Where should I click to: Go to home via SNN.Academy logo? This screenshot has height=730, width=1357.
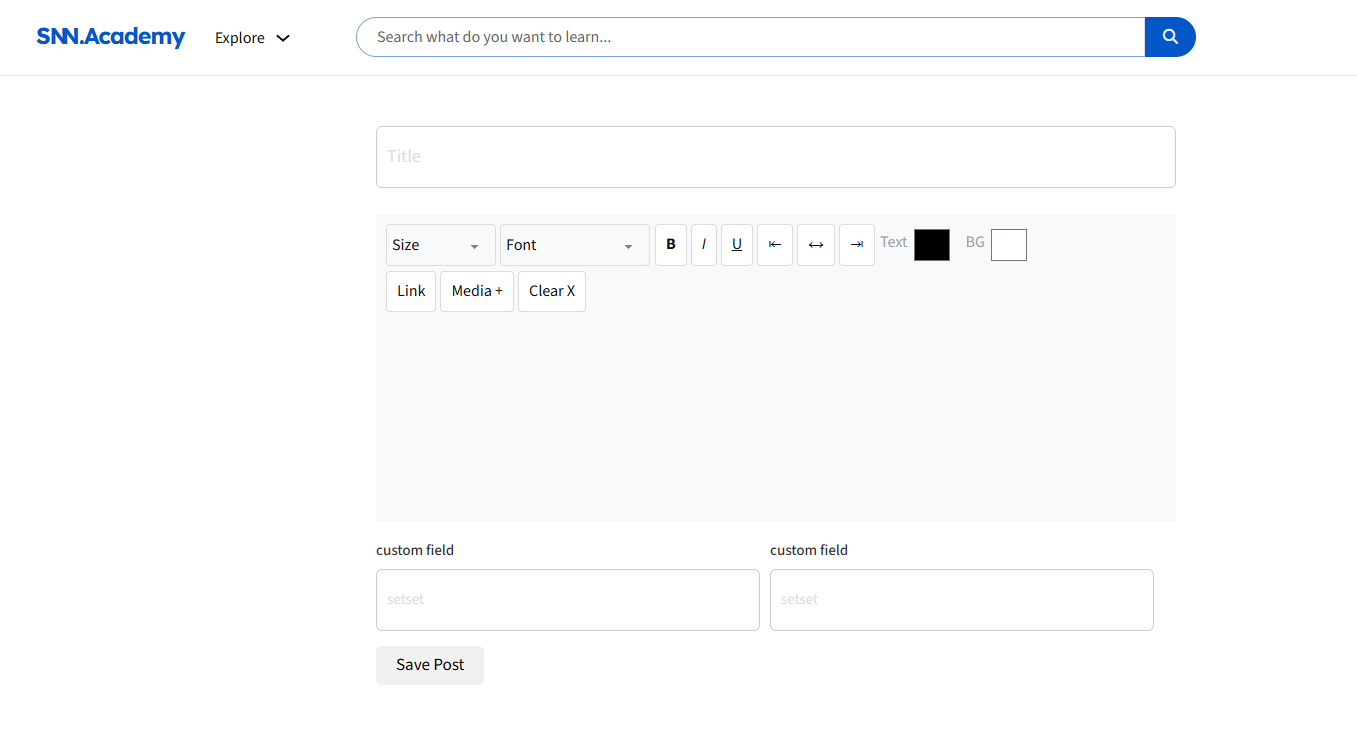pyautogui.click(x=111, y=37)
